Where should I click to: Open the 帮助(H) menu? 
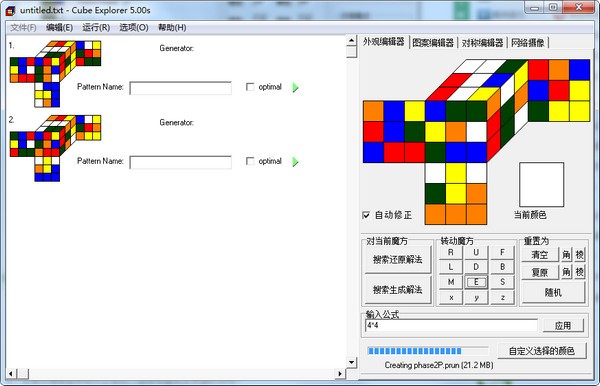(x=172, y=28)
